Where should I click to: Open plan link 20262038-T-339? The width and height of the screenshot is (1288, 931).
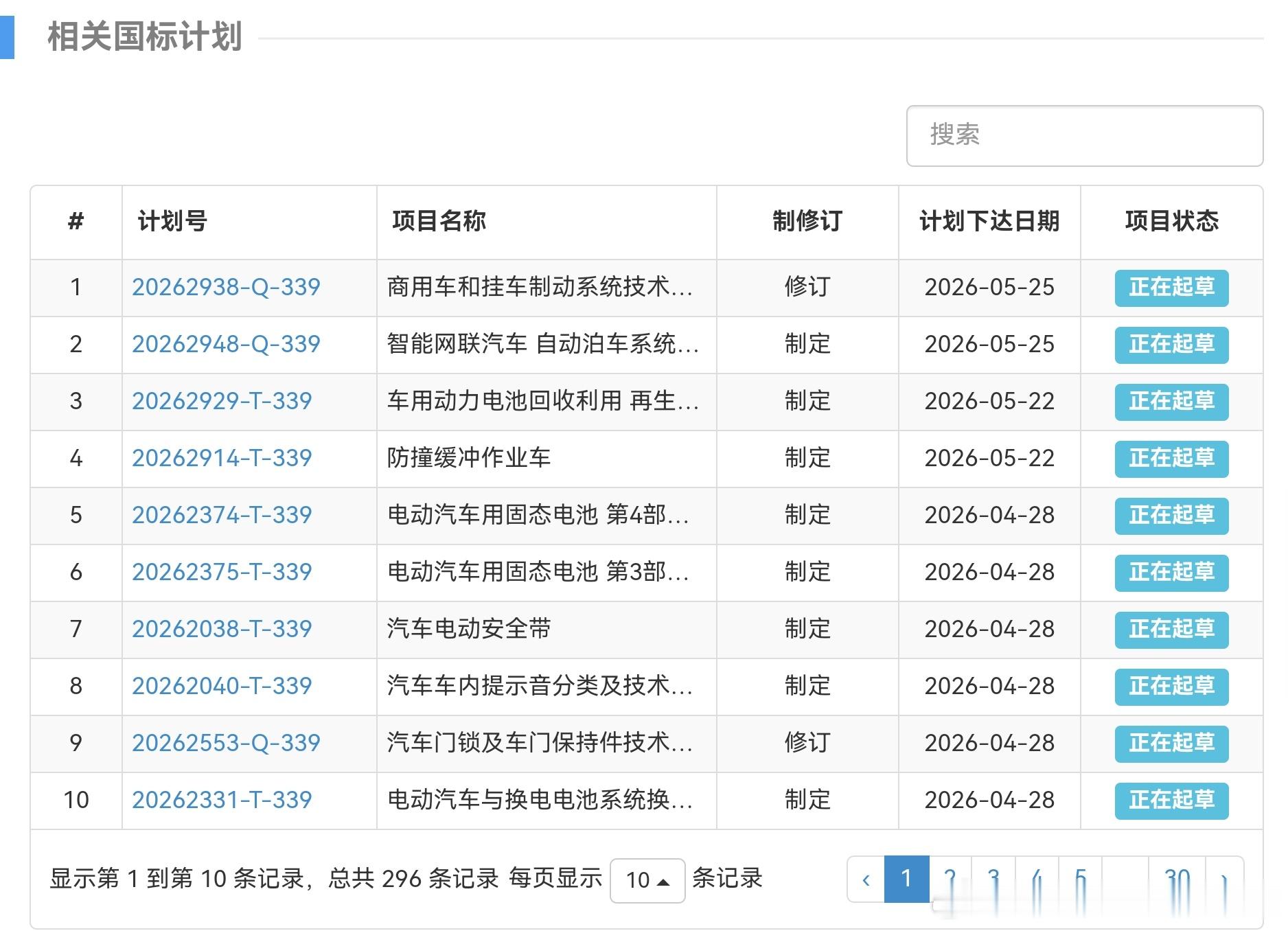pyautogui.click(x=222, y=629)
